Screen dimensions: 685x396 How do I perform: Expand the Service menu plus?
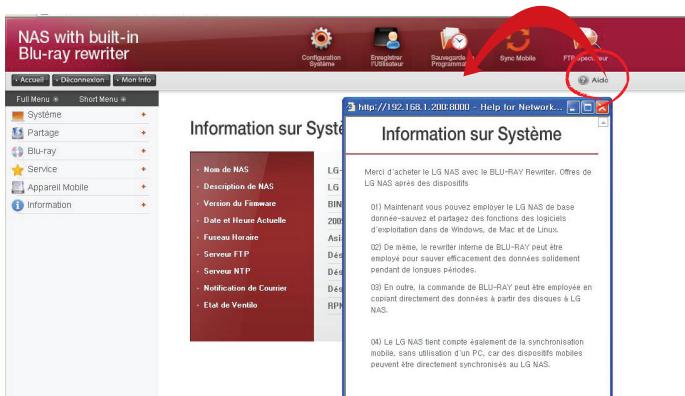tap(143, 169)
